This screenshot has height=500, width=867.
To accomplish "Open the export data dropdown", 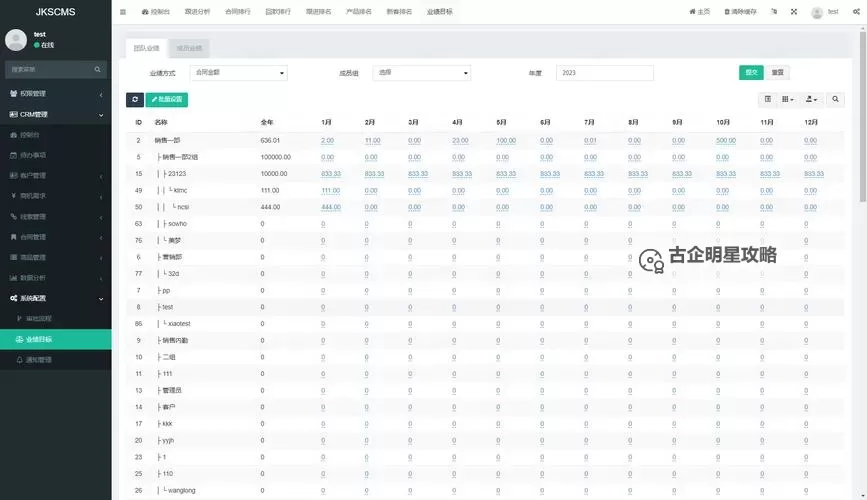I will (812, 99).
